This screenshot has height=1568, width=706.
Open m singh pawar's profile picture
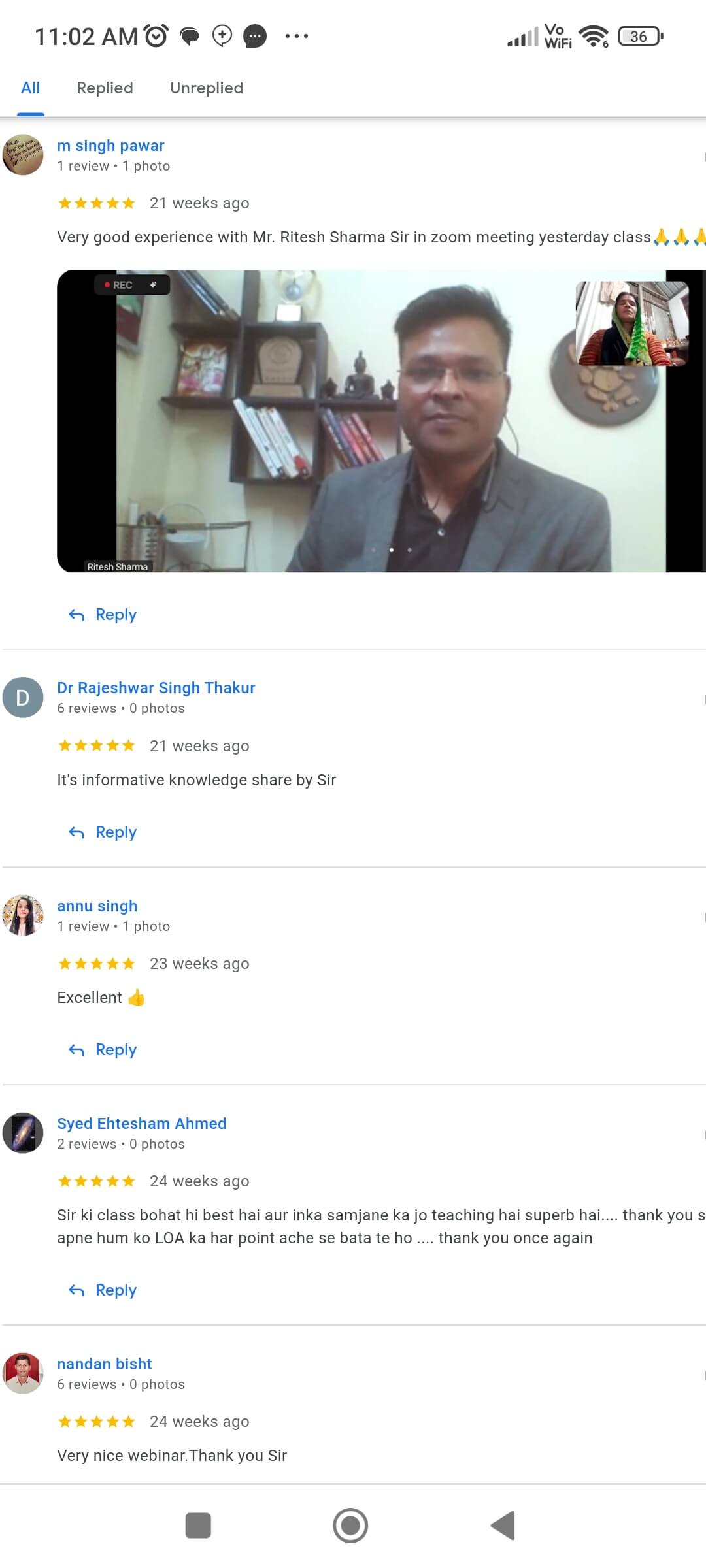point(23,155)
